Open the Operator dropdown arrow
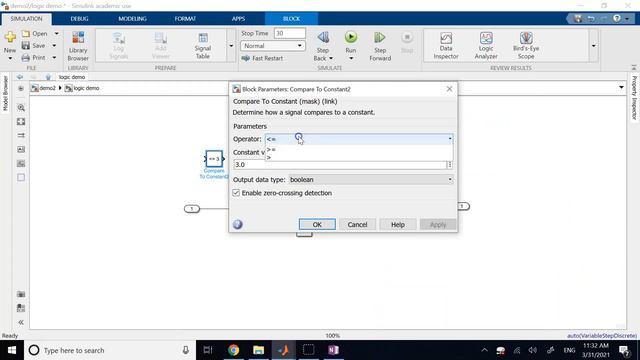Screen dimensions: 640x360 (x=450, y=139)
